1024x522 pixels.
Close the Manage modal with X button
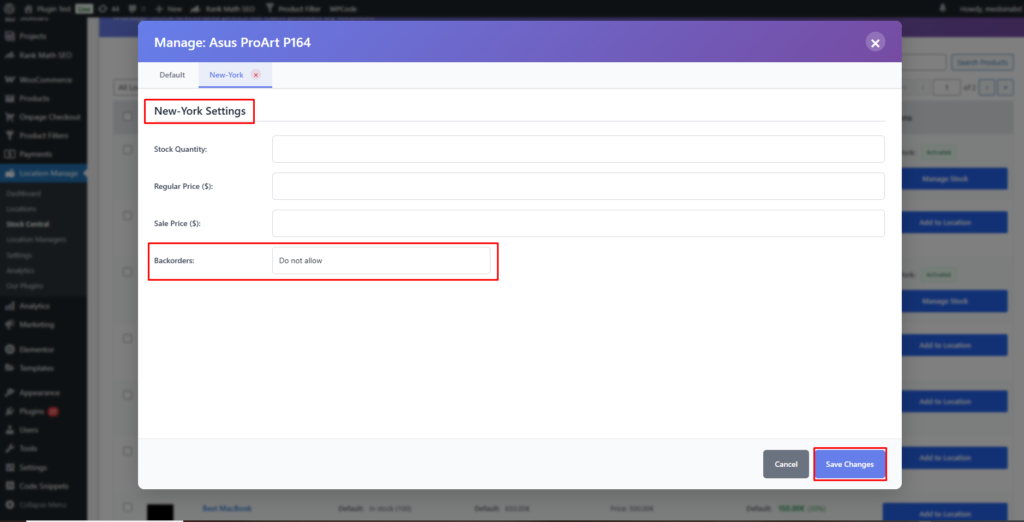coord(875,42)
